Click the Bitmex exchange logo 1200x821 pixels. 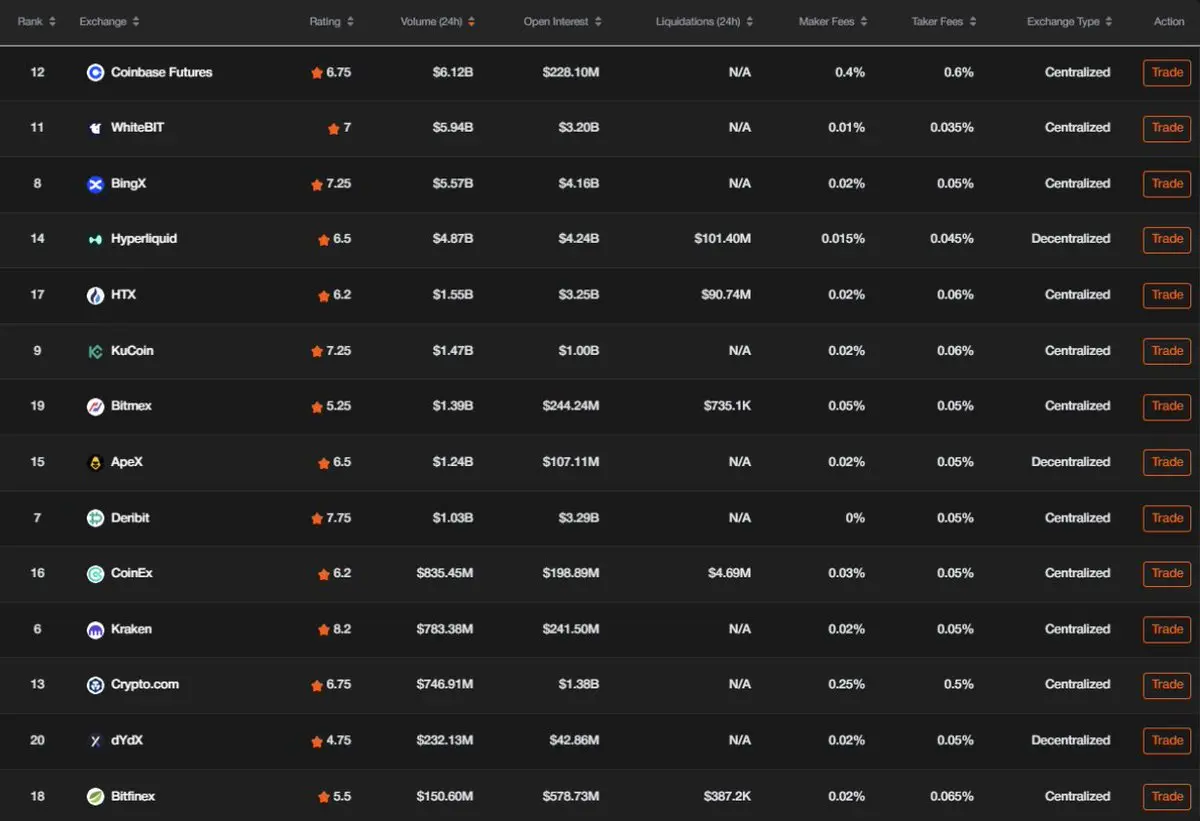pos(95,406)
